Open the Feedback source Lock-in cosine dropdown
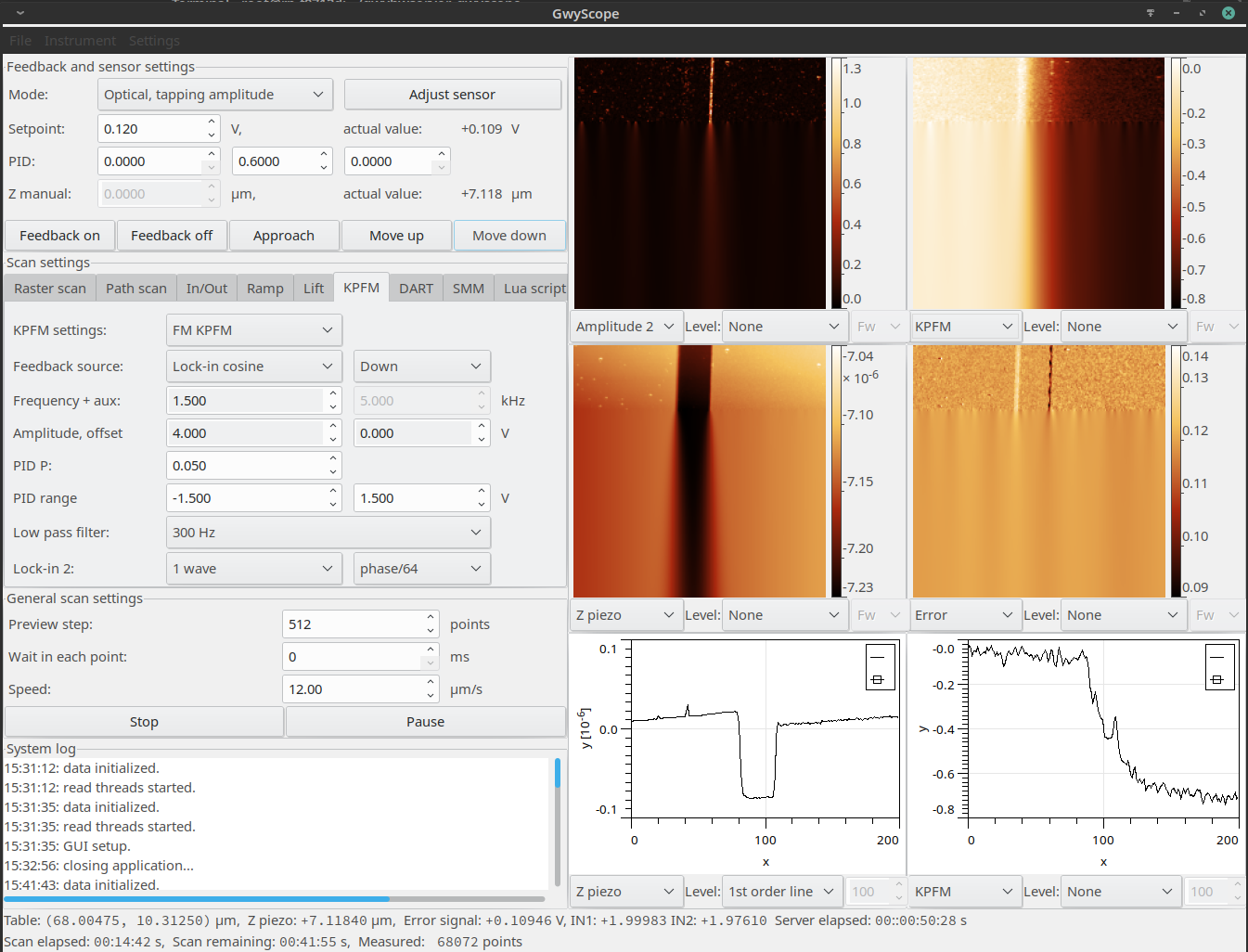The image size is (1248, 952). pos(254,367)
